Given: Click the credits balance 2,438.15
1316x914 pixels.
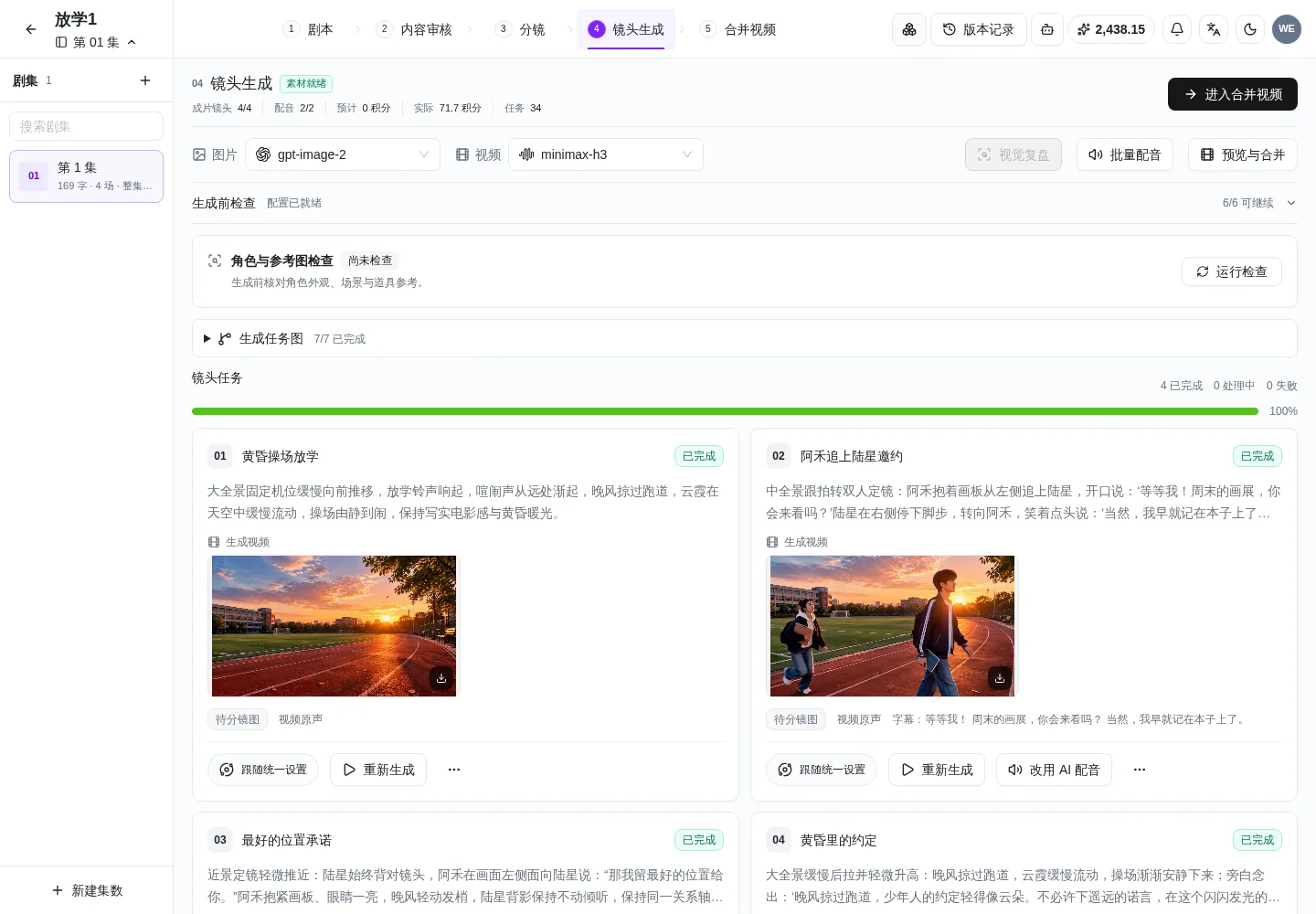Looking at the screenshot, I should click(x=1111, y=29).
